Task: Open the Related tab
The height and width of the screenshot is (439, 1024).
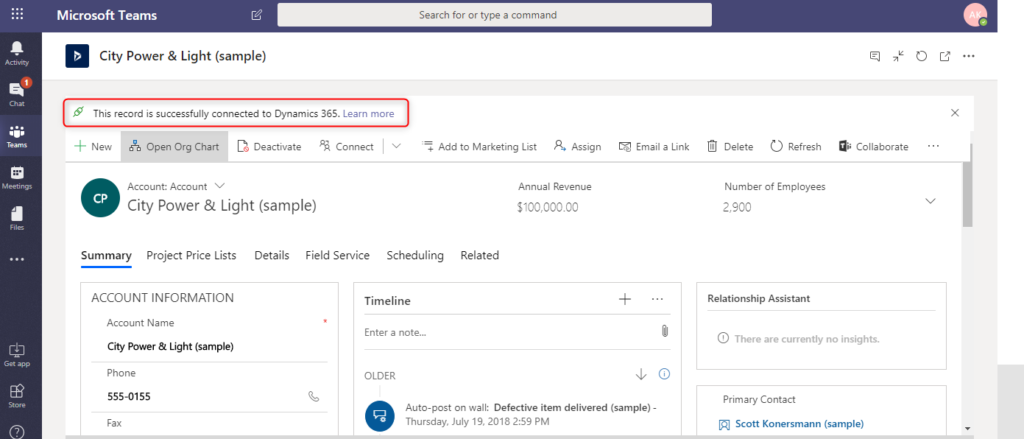Action: coord(479,255)
